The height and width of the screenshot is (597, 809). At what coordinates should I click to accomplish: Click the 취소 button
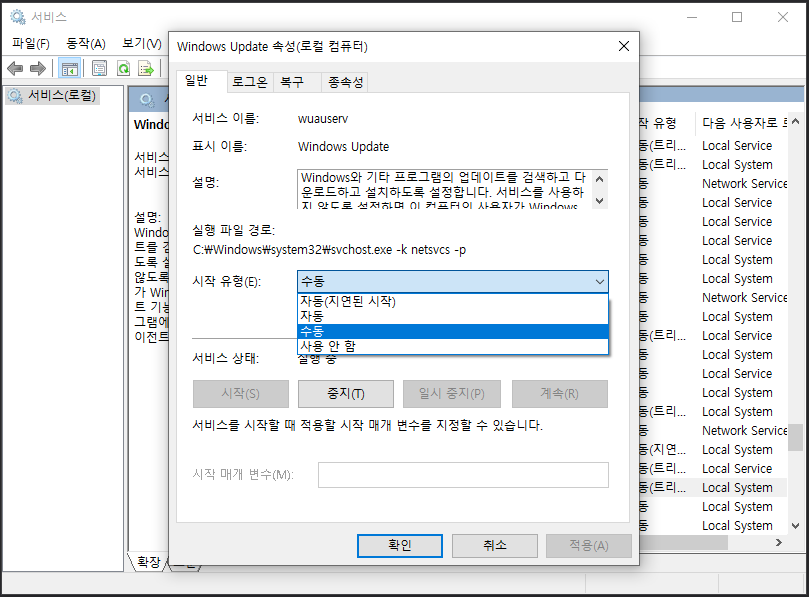[495, 545]
